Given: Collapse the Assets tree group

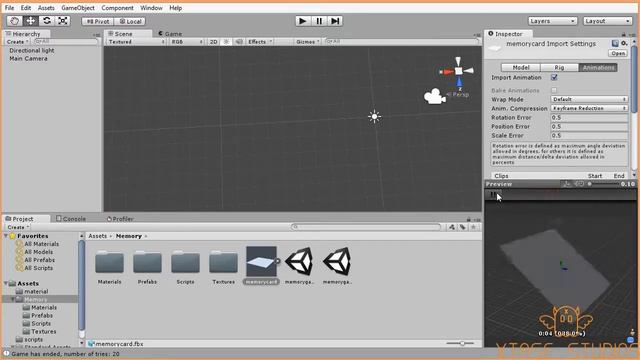Looking at the screenshot, I should (x=6, y=283).
